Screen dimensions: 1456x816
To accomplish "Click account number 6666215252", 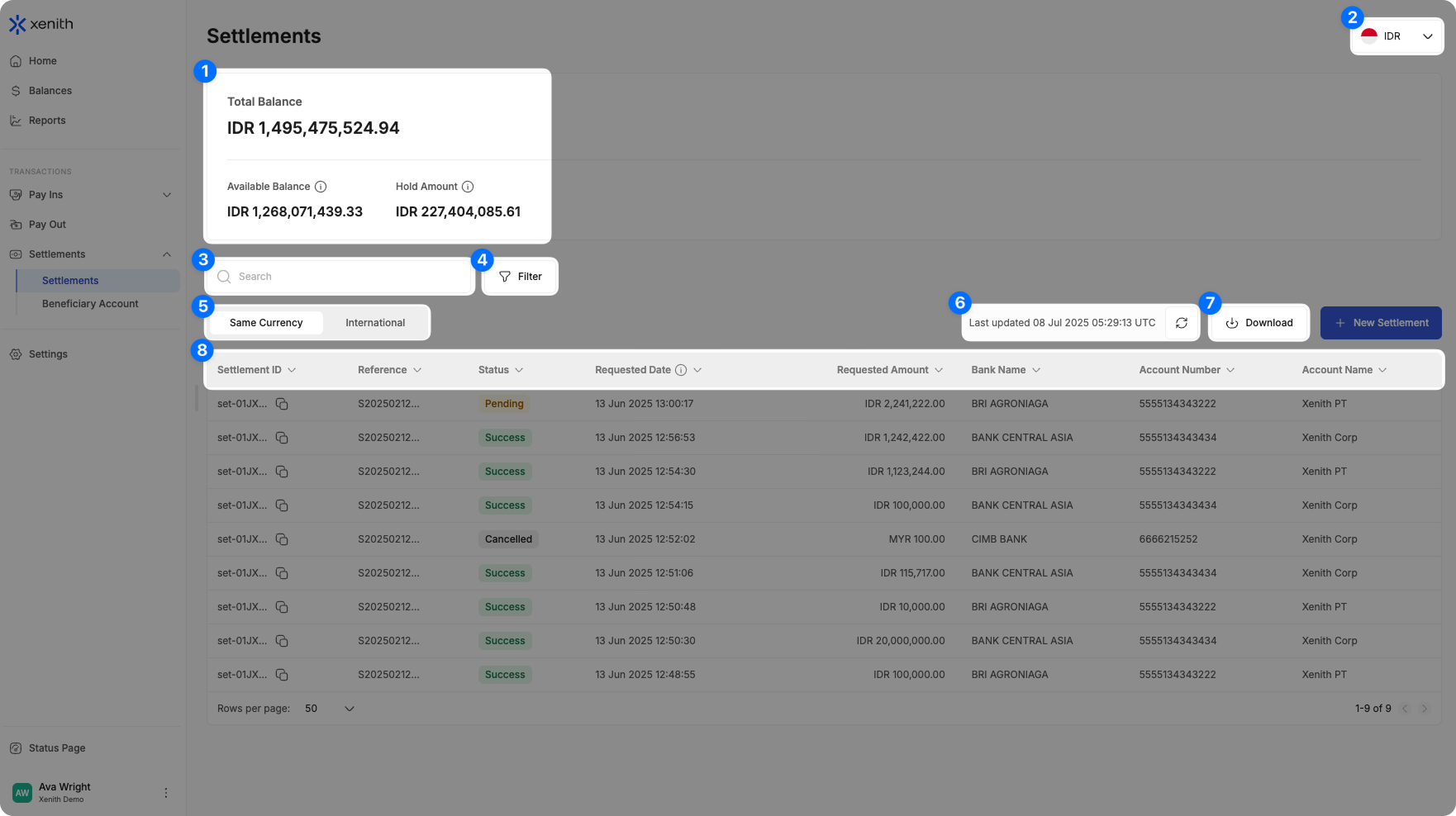I will coord(1168,539).
